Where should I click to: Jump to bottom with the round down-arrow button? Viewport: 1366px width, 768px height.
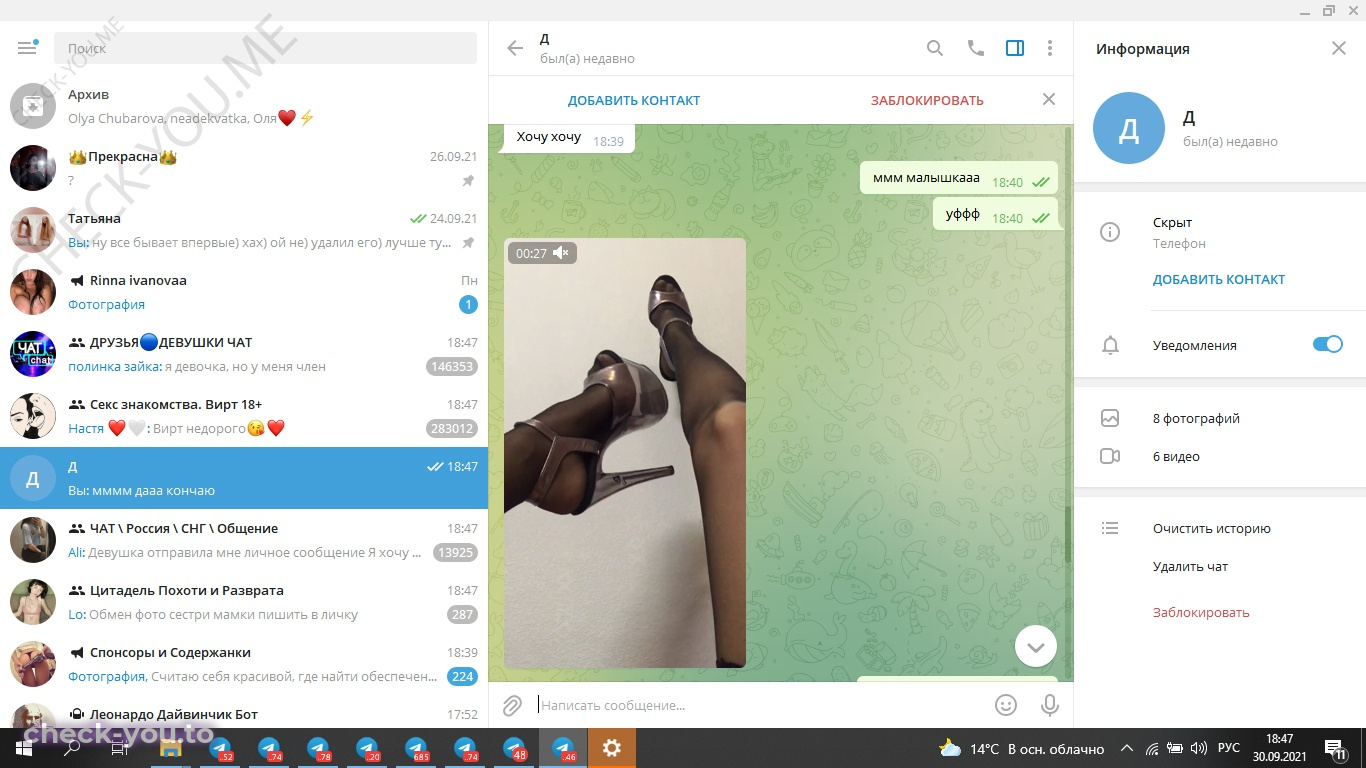(1036, 647)
